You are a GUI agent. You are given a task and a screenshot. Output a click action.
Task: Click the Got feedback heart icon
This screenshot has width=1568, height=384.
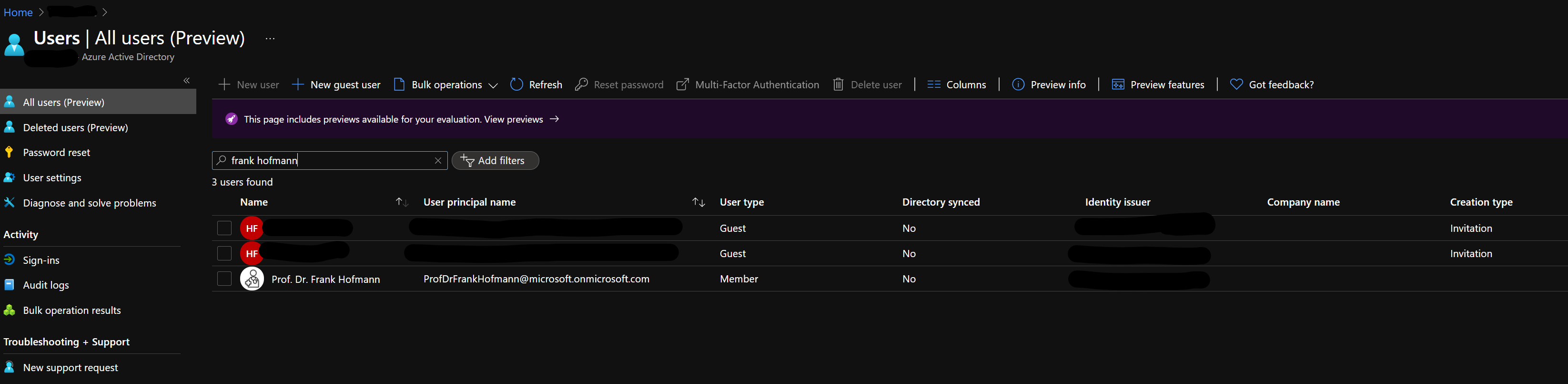[1235, 85]
